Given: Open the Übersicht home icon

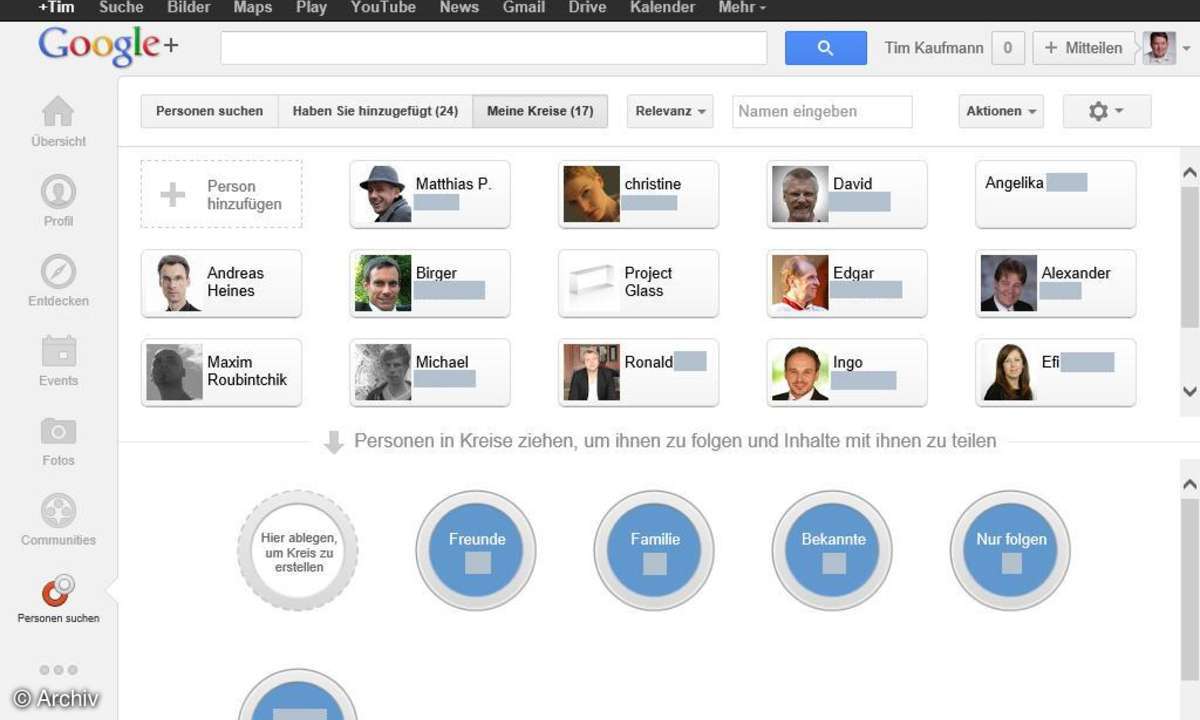Looking at the screenshot, I should (58, 112).
